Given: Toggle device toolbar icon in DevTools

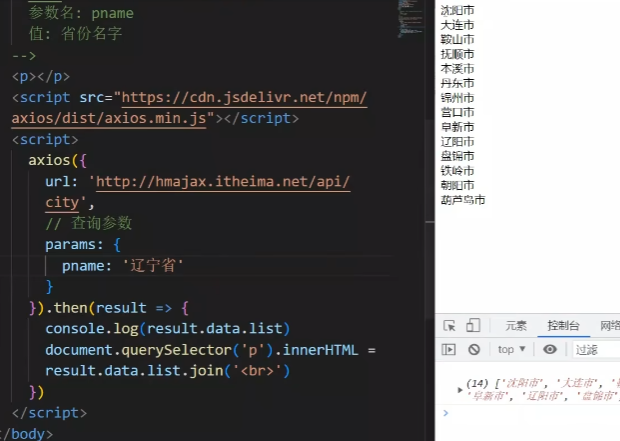Looking at the screenshot, I should [473, 326].
